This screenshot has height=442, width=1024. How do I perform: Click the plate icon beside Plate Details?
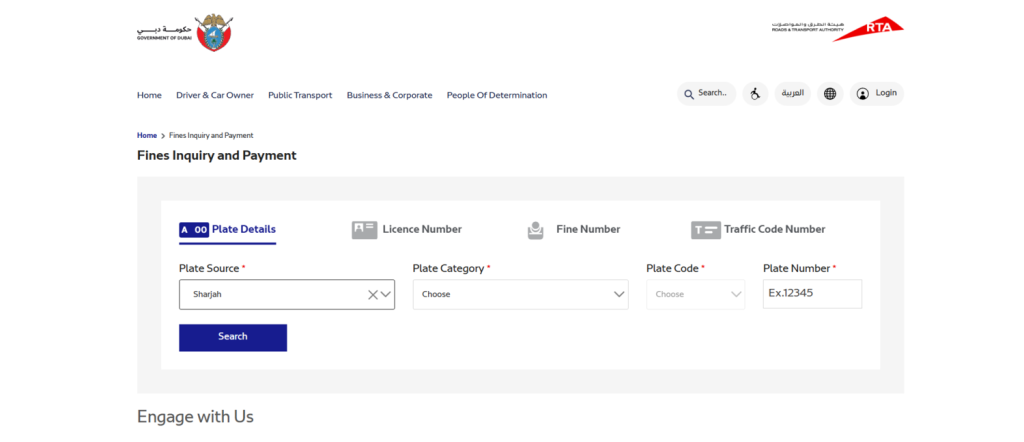[194, 230]
